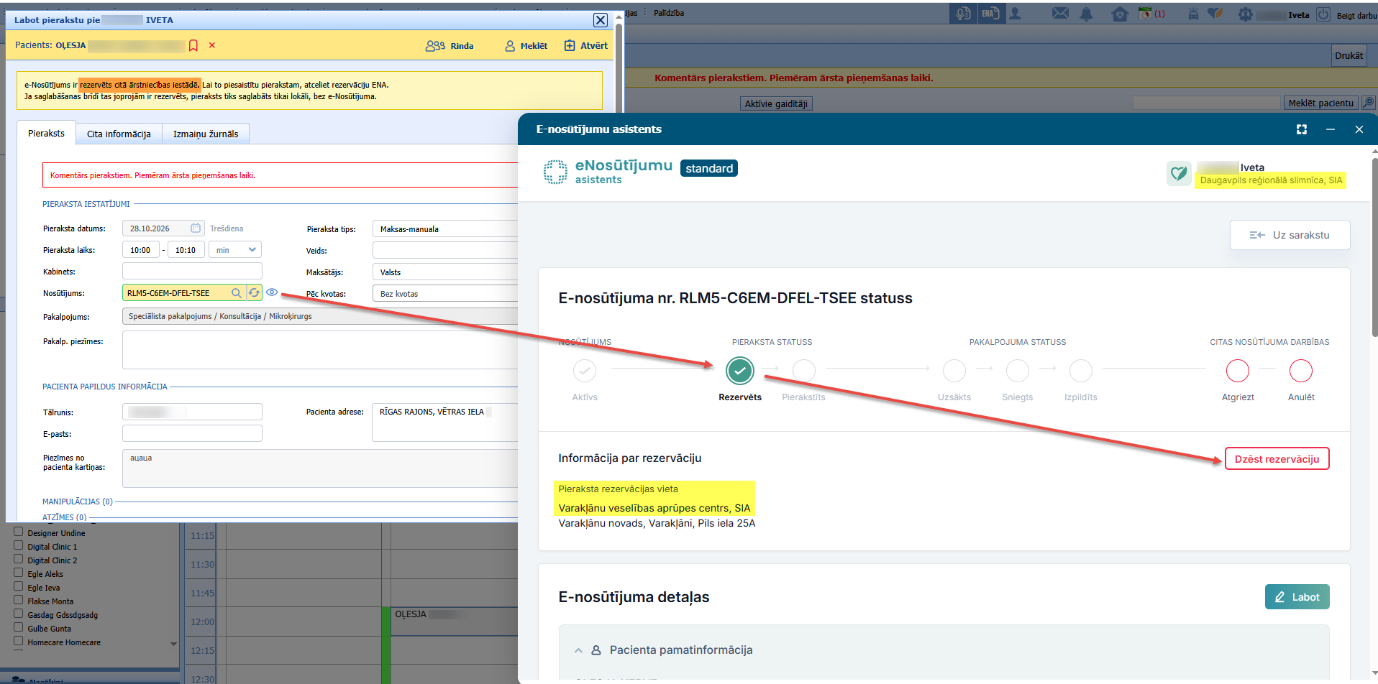This screenshot has height=684, width=1378.
Task: Tick the Designer Undine checkbox
Action: (x=17, y=533)
